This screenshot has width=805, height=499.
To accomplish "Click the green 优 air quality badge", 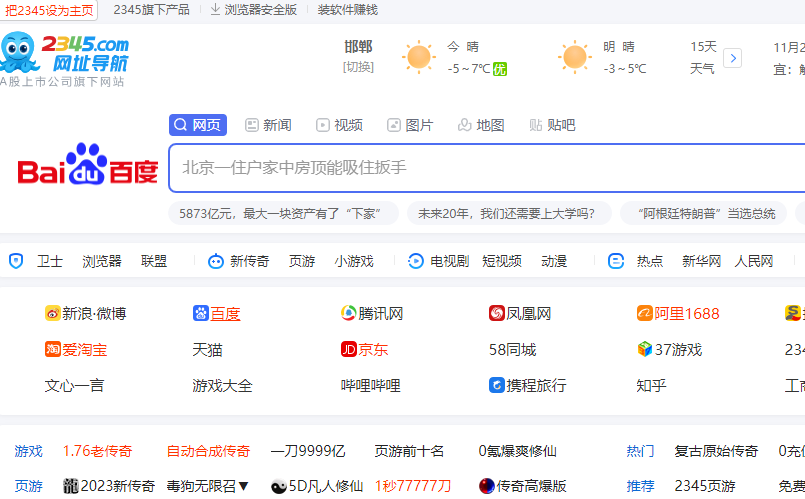I will pyautogui.click(x=500, y=69).
